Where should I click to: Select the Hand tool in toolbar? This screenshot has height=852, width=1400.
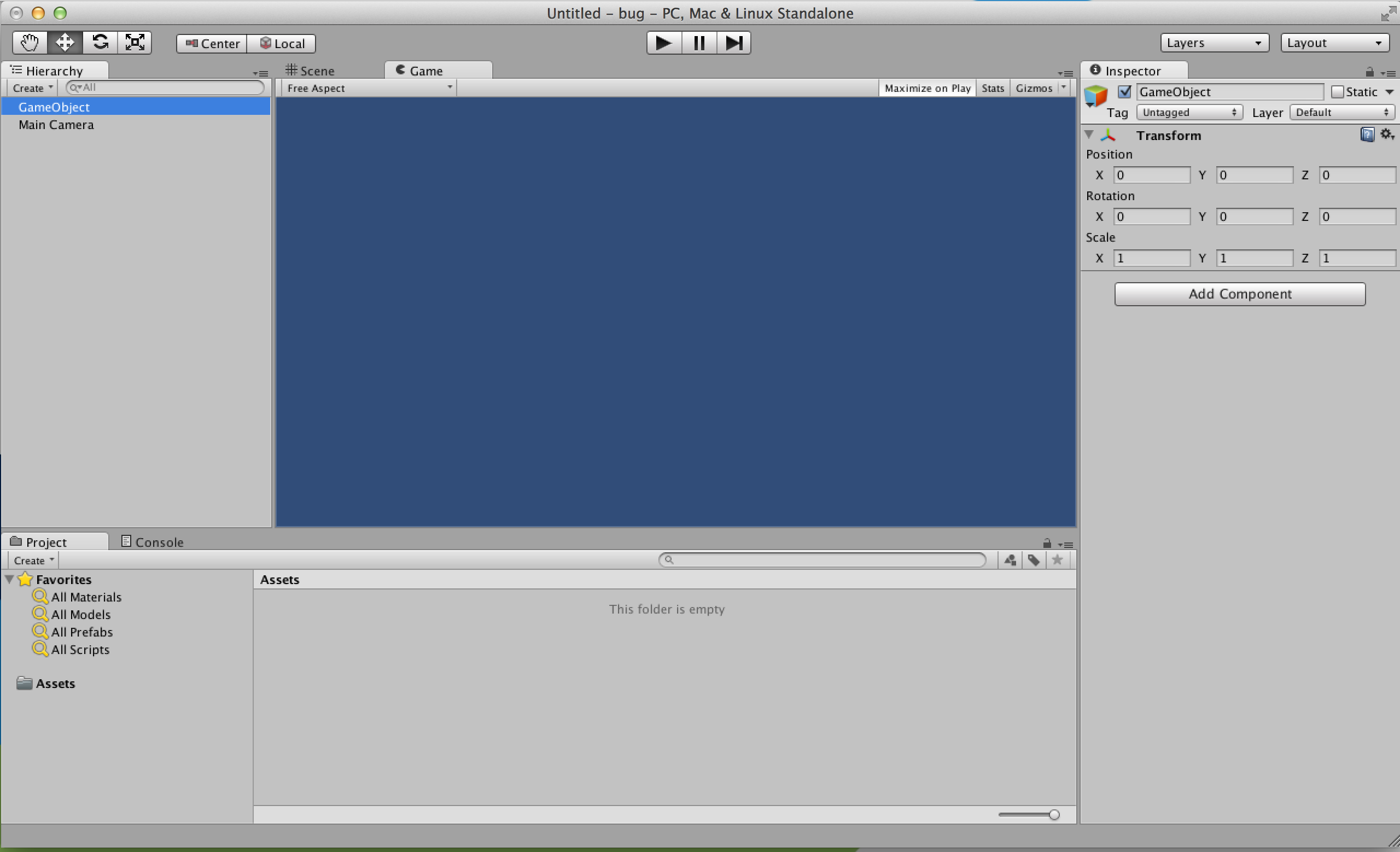pyautogui.click(x=30, y=43)
